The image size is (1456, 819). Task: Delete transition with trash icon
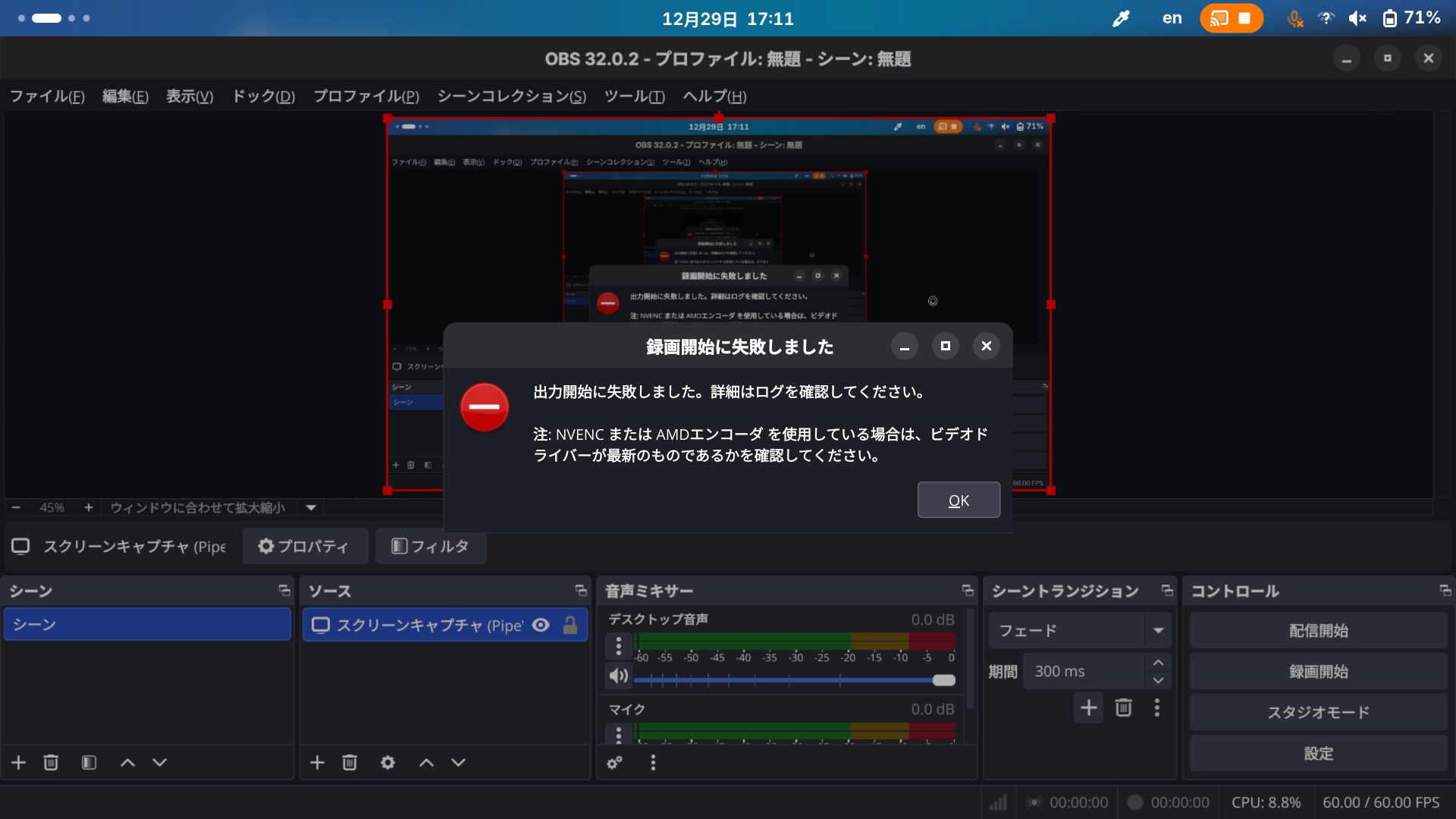pos(1123,708)
